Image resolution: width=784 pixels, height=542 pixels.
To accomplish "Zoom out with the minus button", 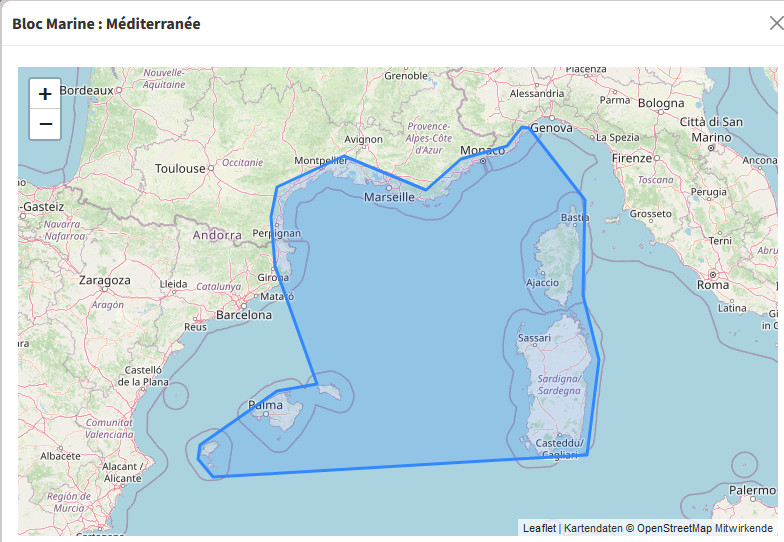I will pyautogui.click(x=45, y=124).
